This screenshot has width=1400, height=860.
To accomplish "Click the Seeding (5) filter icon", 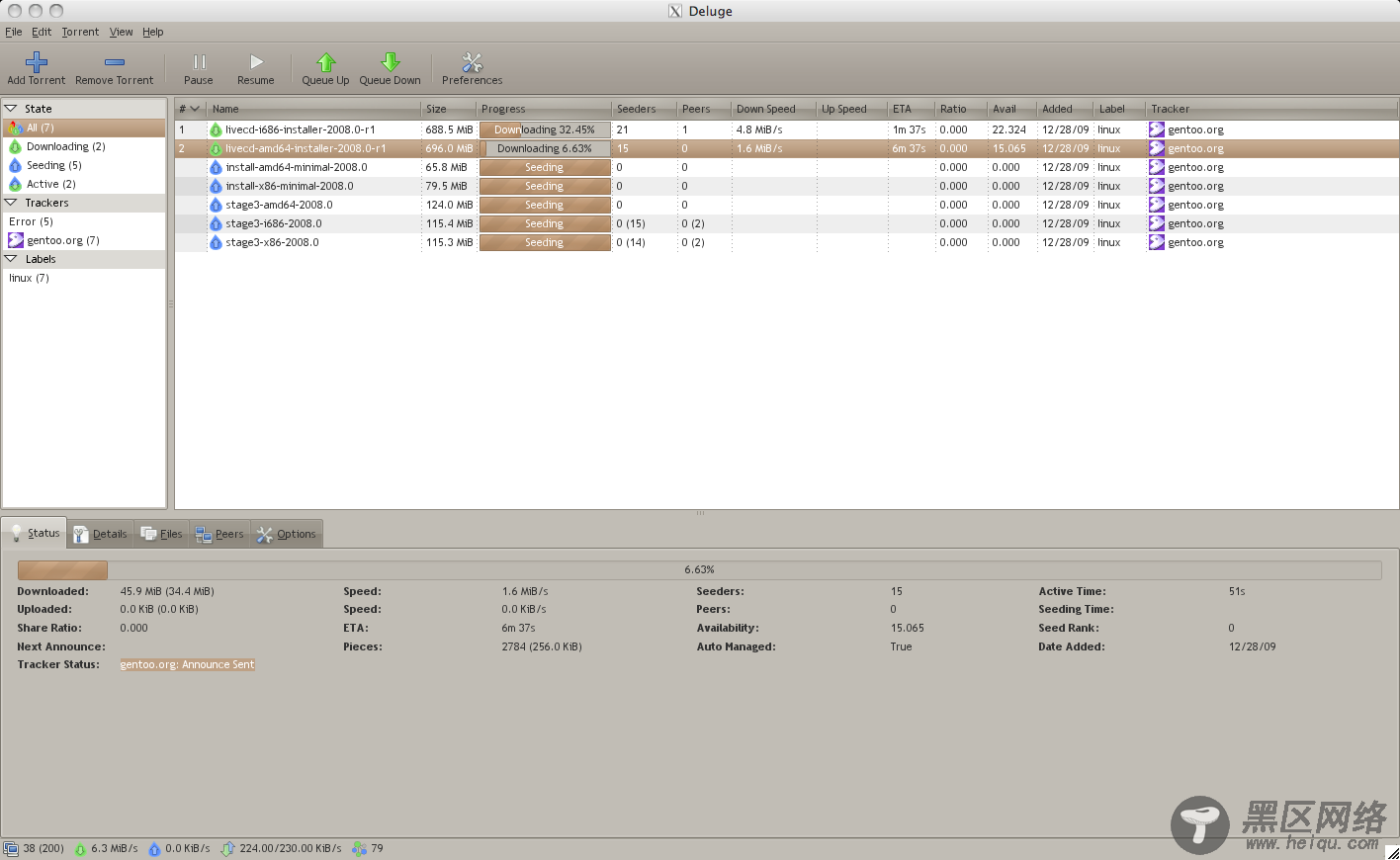I will (x=15, y=165).
